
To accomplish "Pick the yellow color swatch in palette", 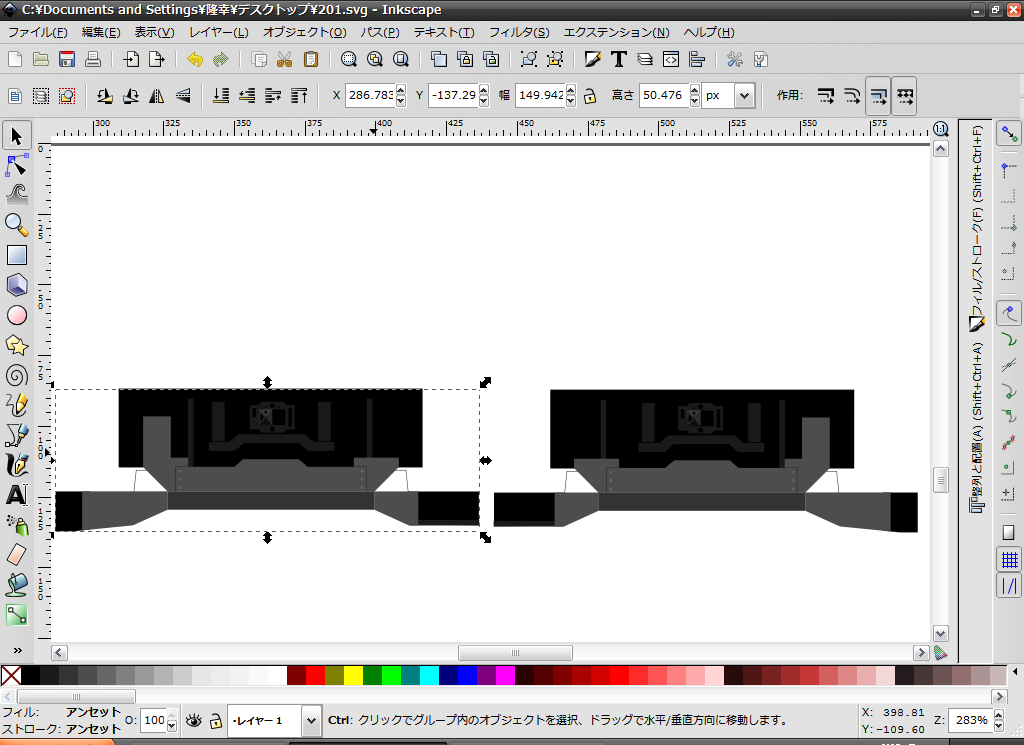I will [x=353, y=675].
